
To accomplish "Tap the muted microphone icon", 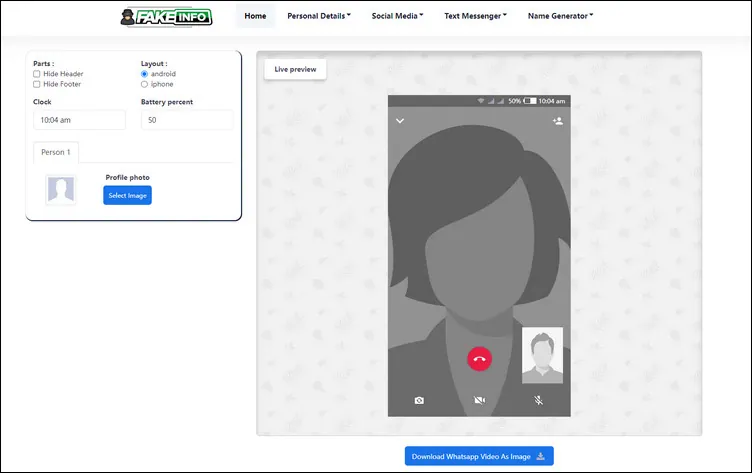I will (x=539, y=400).
